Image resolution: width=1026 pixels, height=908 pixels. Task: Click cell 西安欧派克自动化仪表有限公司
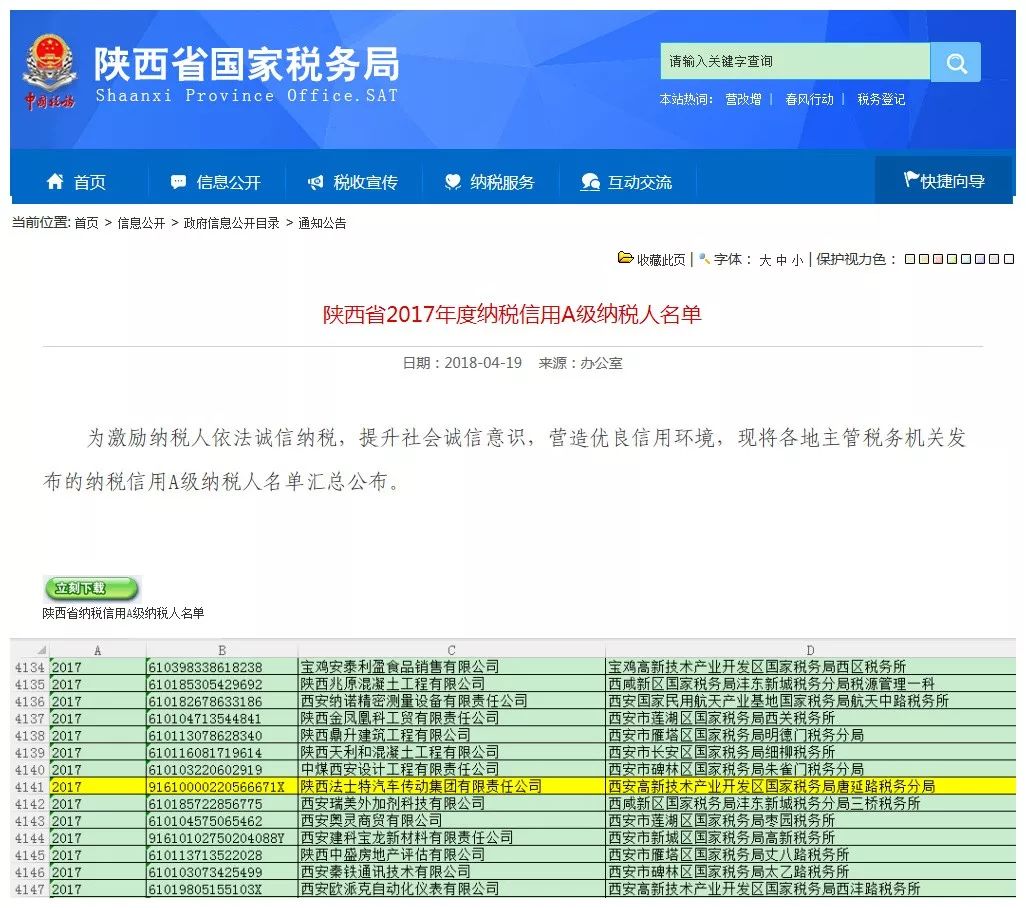click(x=451, y=889)
